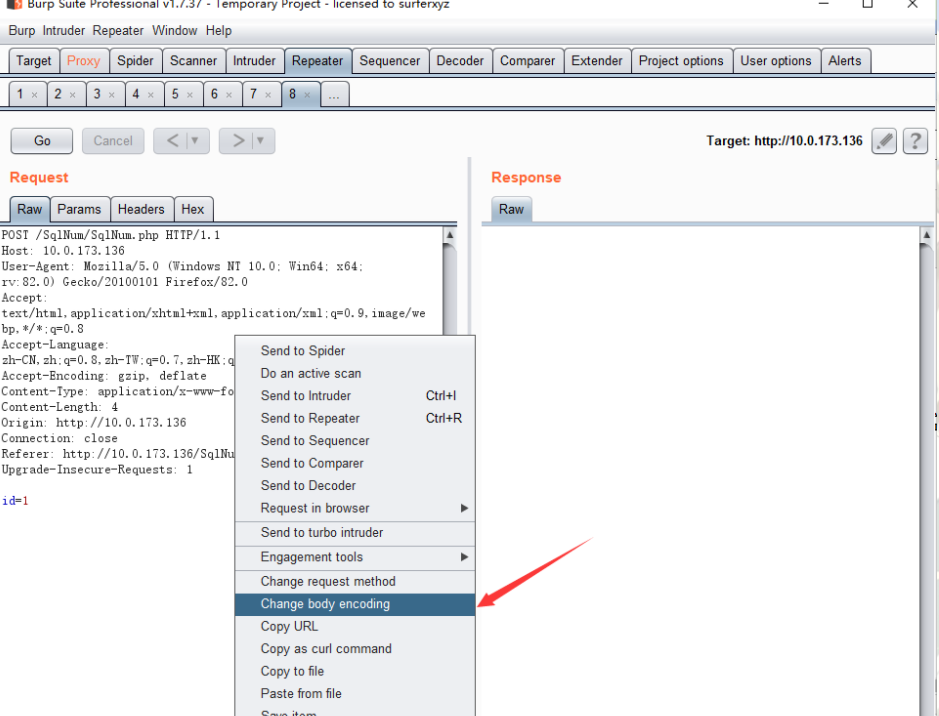Close Repeater tab 2 with its x
Screen dimensions: 939x716
coord(72,95)
